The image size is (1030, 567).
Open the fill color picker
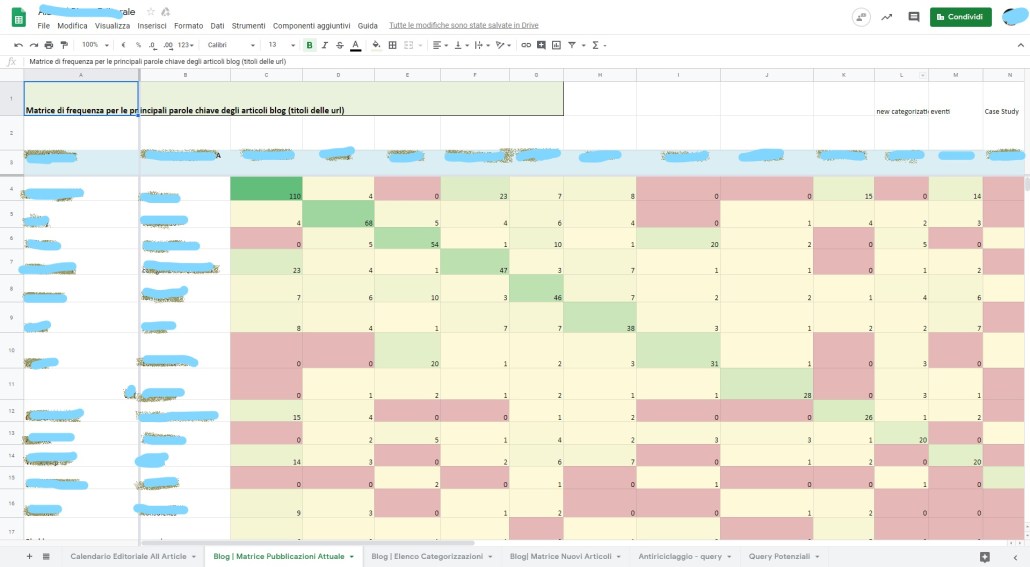[375, 45]
